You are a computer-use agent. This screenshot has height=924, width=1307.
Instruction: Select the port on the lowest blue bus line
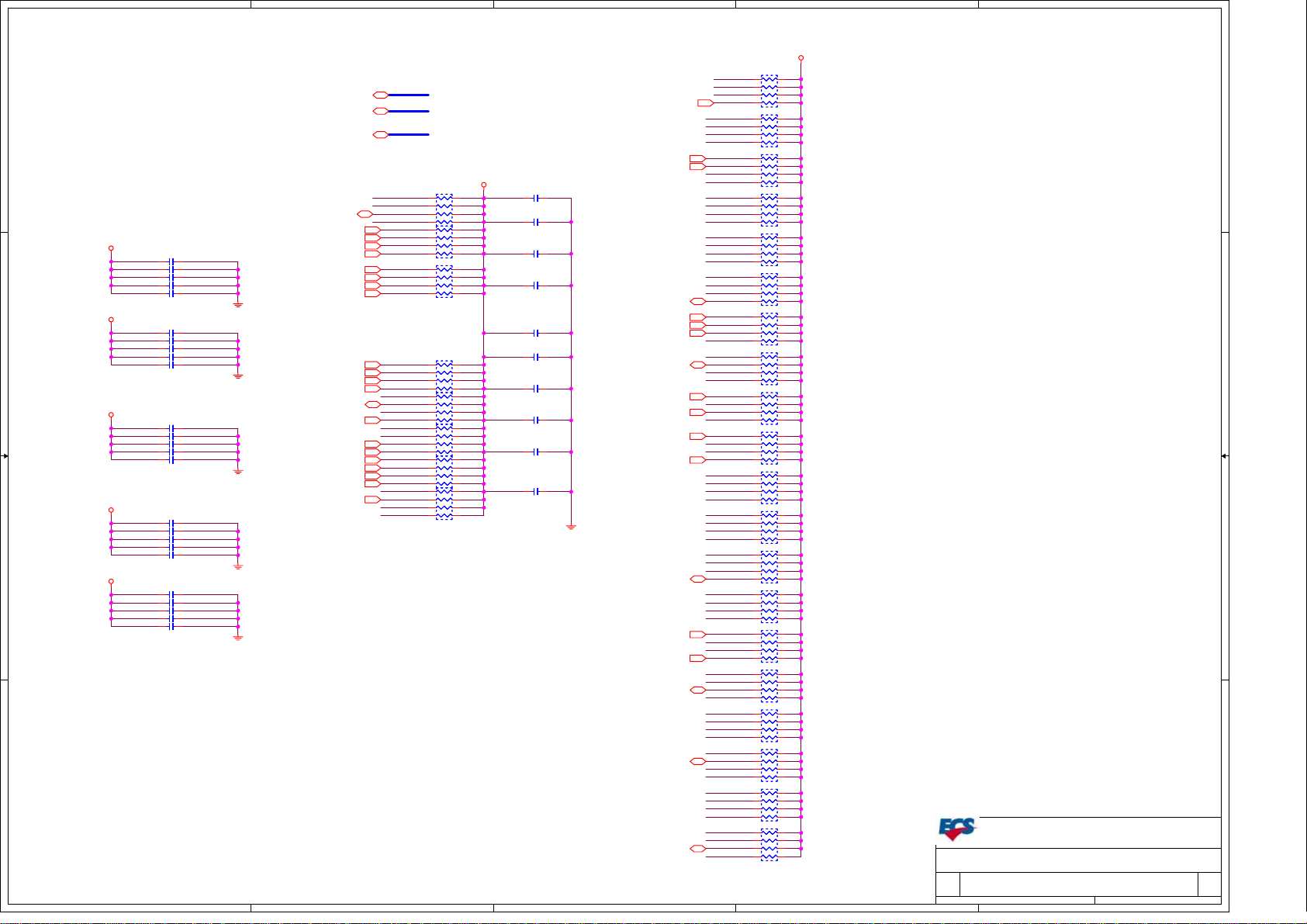pos(380,135)
